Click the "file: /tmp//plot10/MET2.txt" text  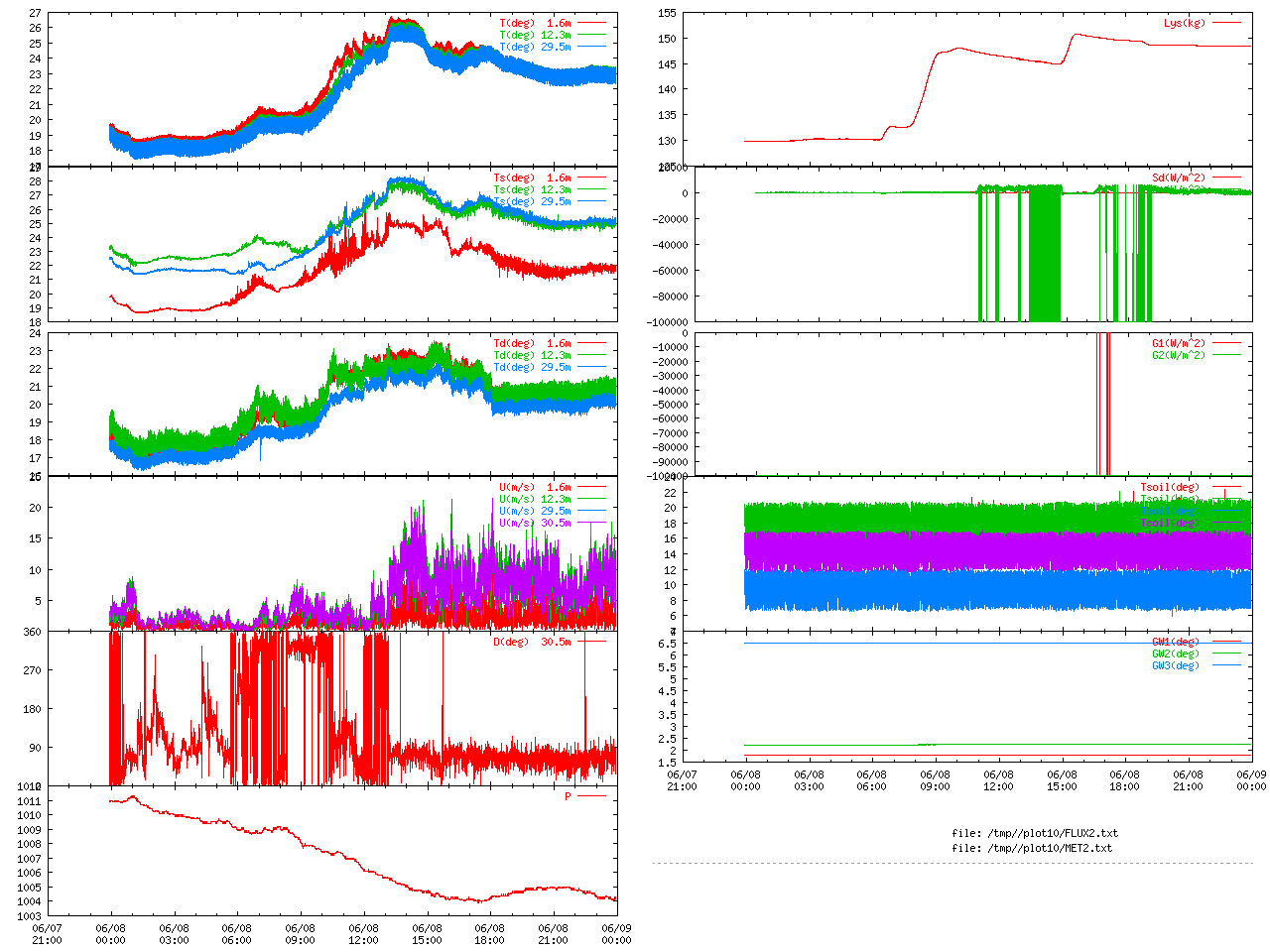tap(1032, 848)
